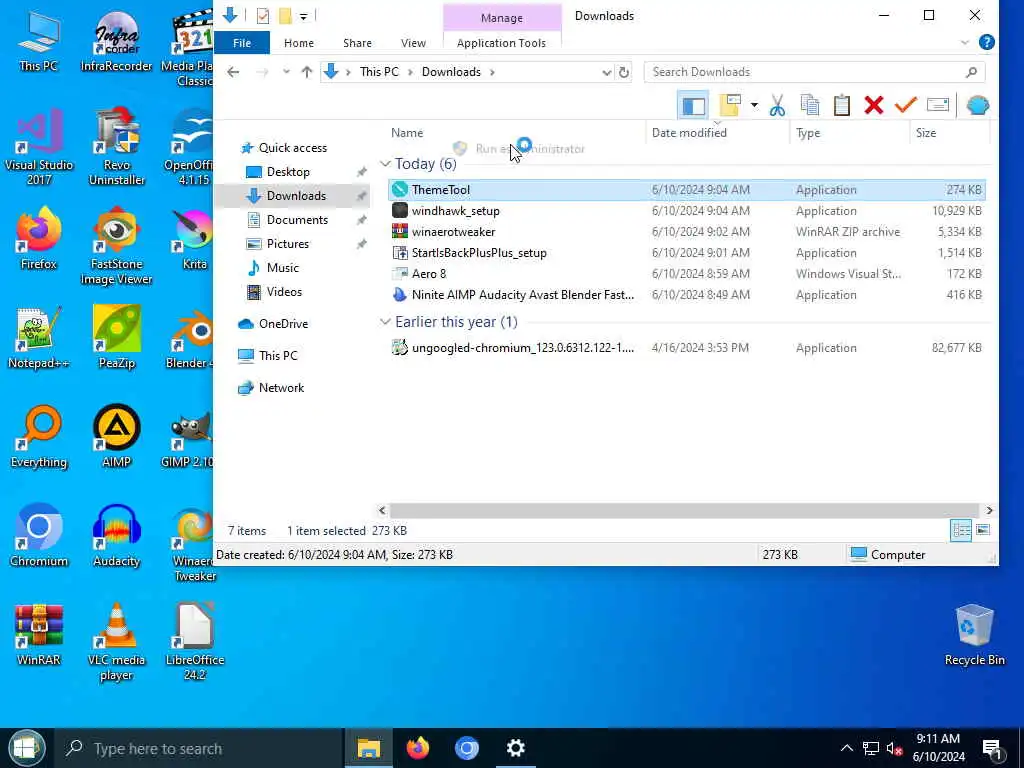Click This PC in the address bar breadcrumb
This screenshot has width=1024, height=768.
click(x=379, y=72)
